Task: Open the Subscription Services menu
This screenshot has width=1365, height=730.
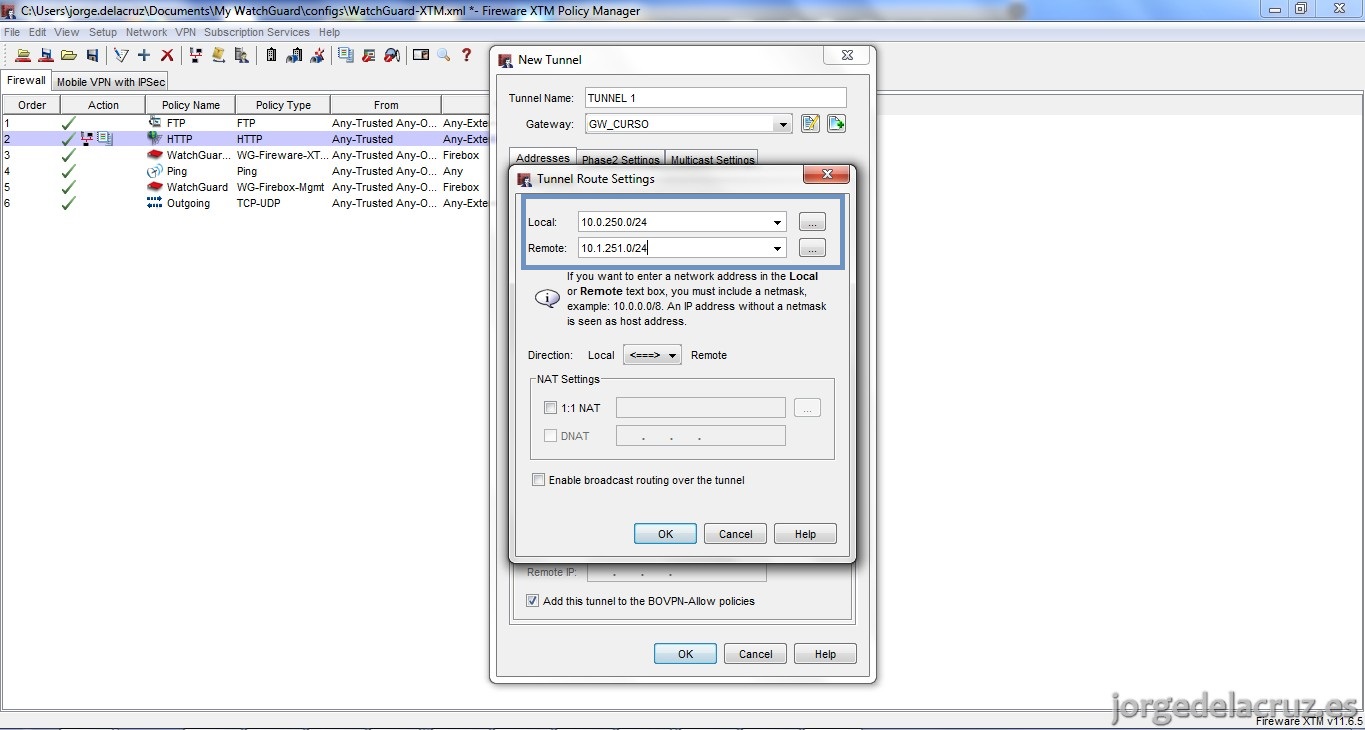Action: (257, 32)
